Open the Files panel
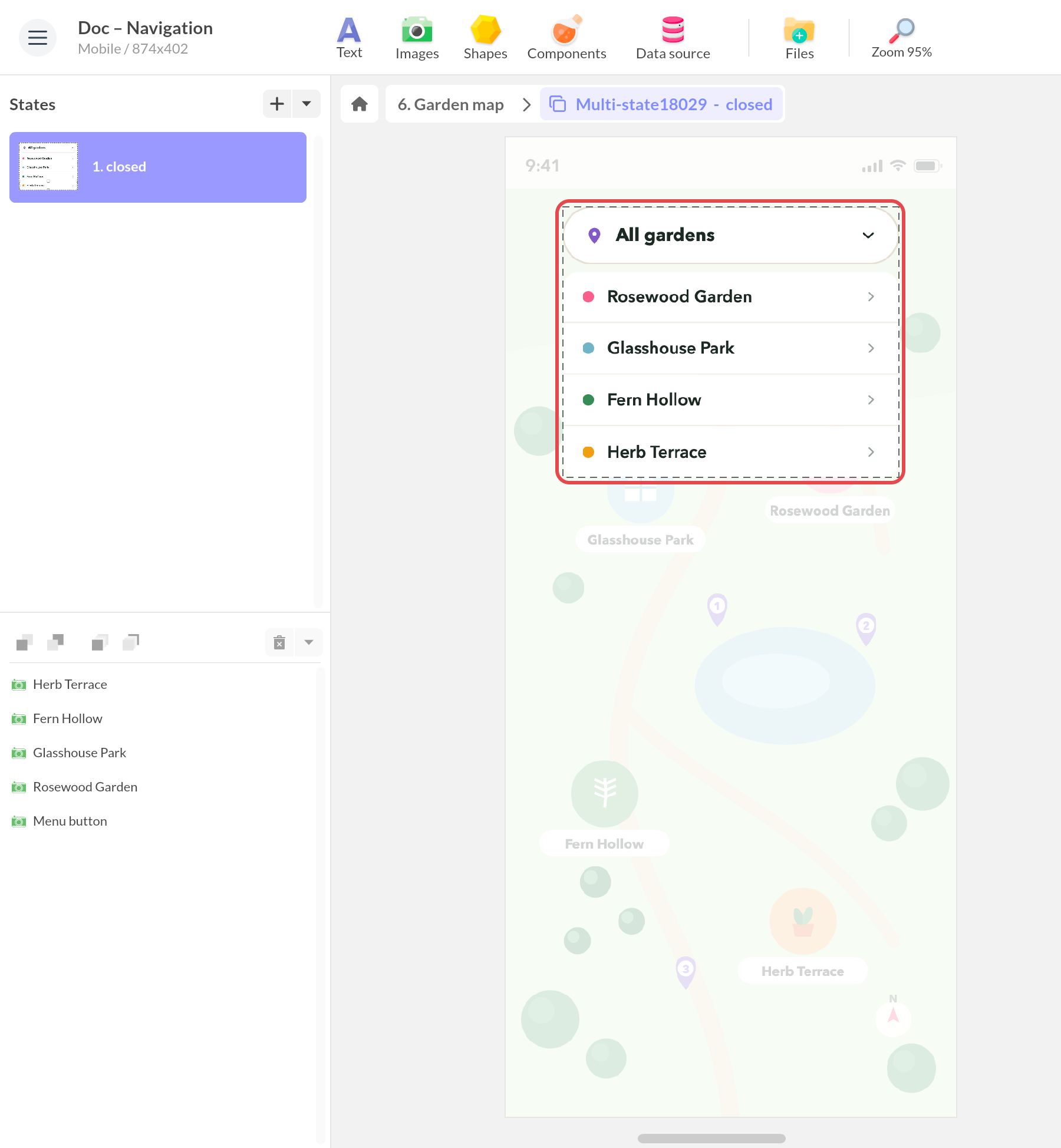 click(799, 38)
